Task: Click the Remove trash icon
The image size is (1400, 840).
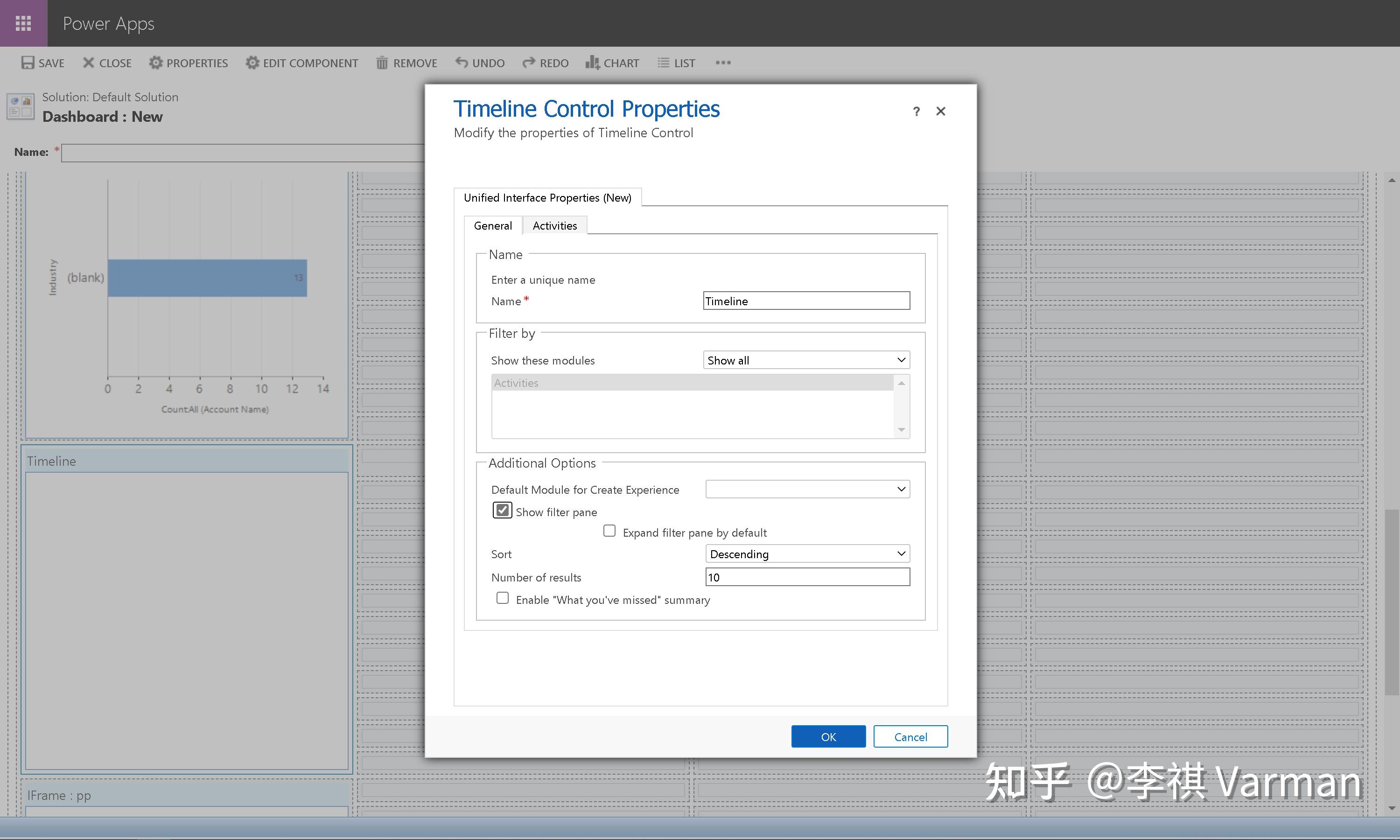Action: pyautogui.click(x=382, y=63)
